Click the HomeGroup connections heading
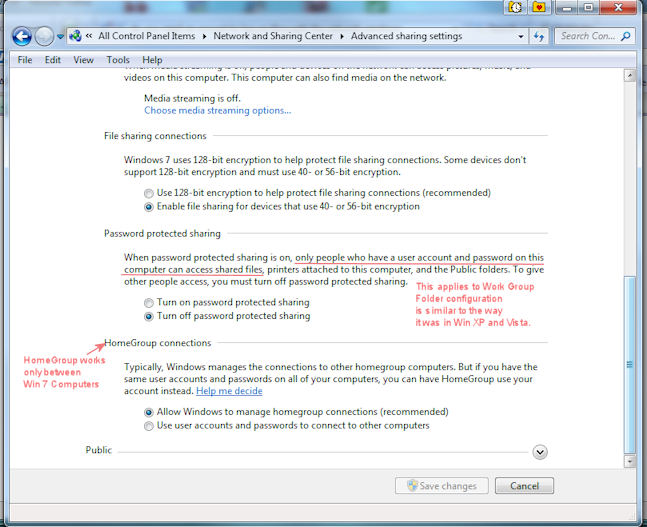The image size is (647, 527). [x=158, y=343]
